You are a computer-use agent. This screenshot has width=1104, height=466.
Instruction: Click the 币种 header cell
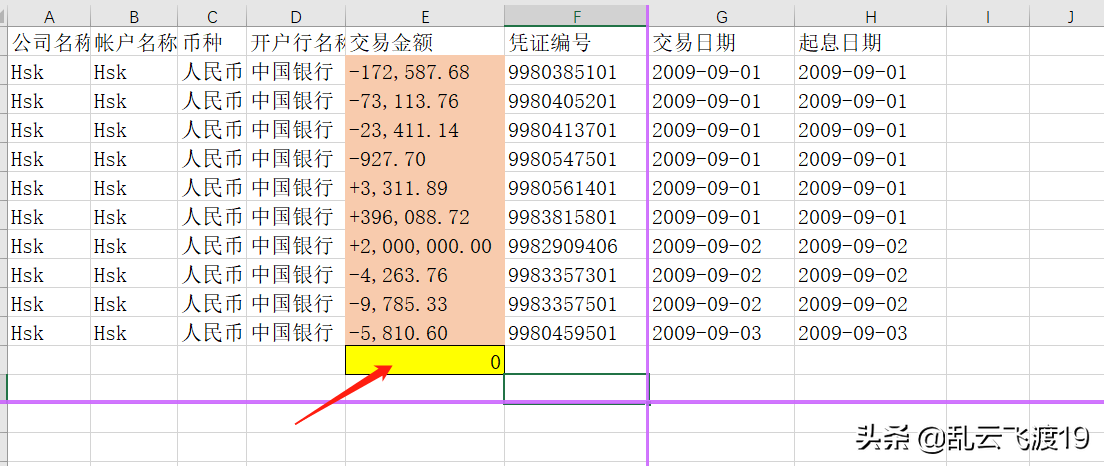212,42
